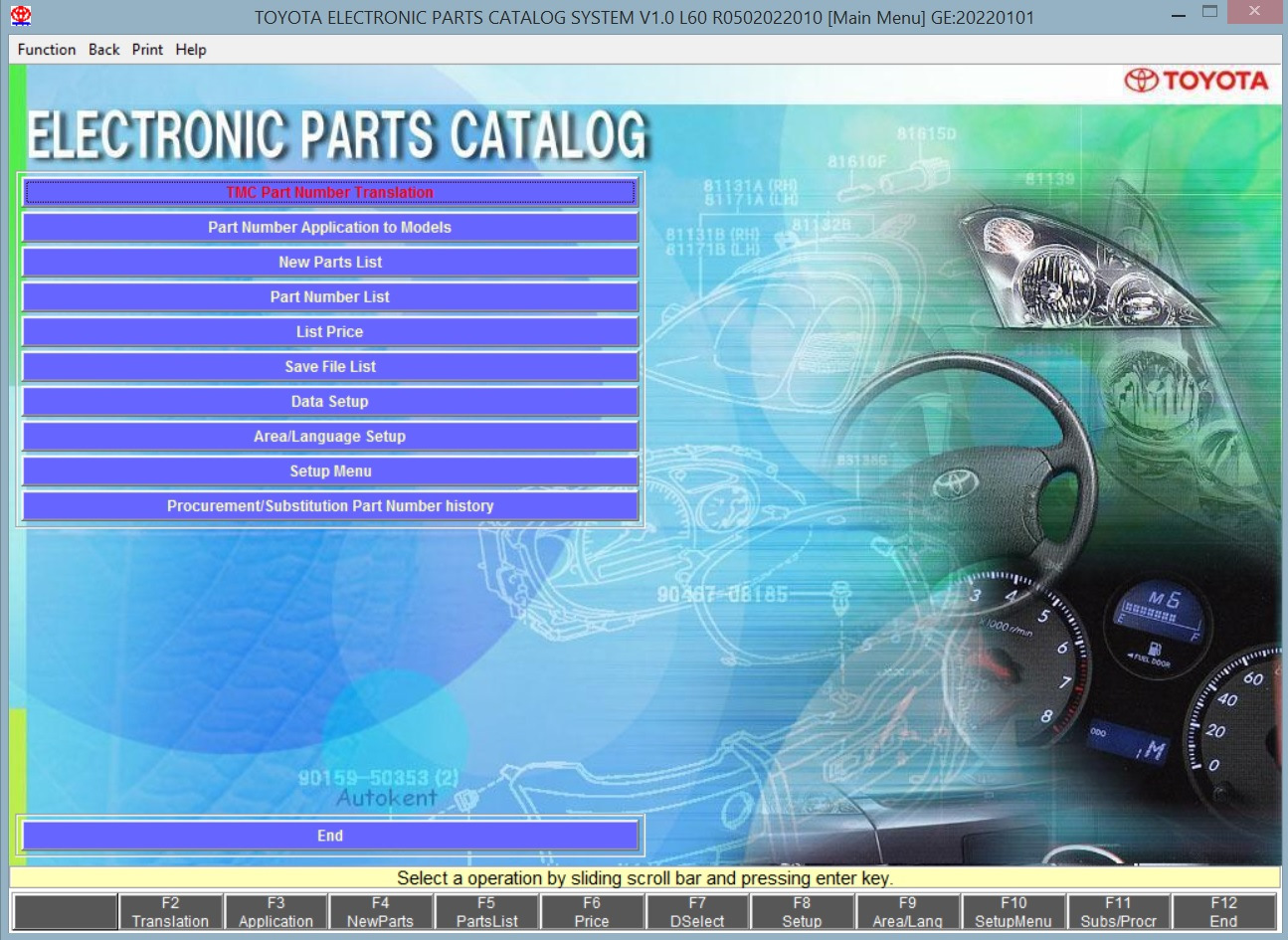Click the large End button
The image size is (1288, 940).
coord(329,836)
